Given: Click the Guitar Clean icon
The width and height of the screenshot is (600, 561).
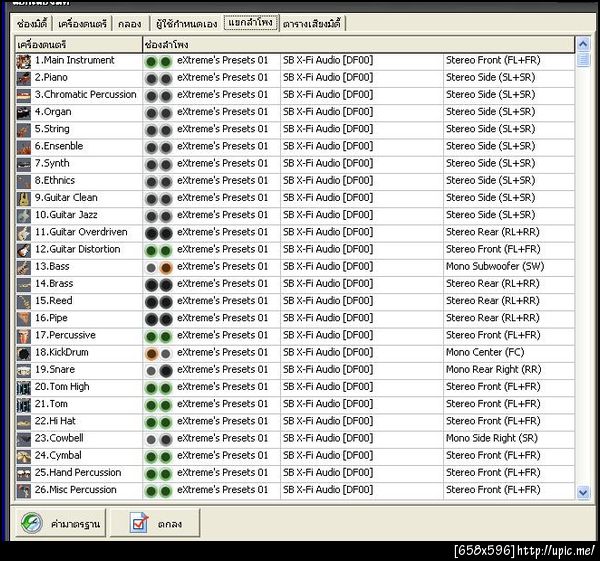Looking at the screenshot, I should pos(24,199).
